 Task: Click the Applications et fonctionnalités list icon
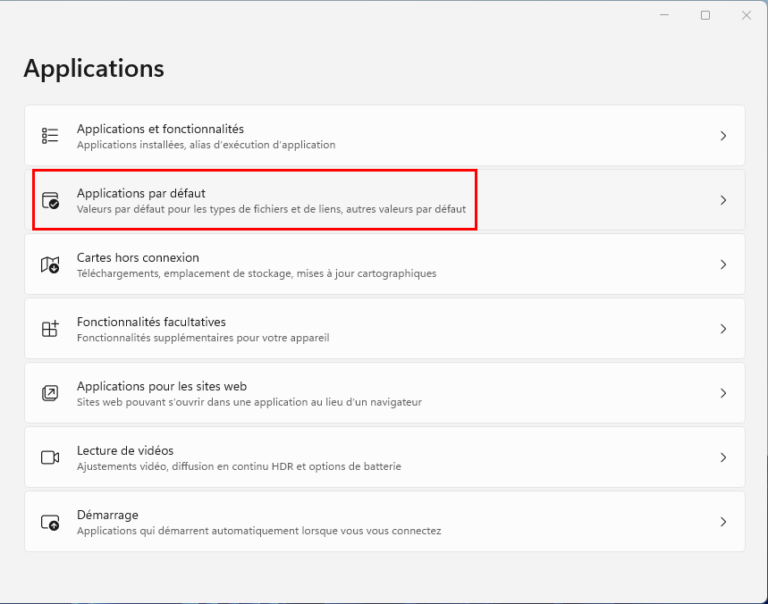[50, 136]
